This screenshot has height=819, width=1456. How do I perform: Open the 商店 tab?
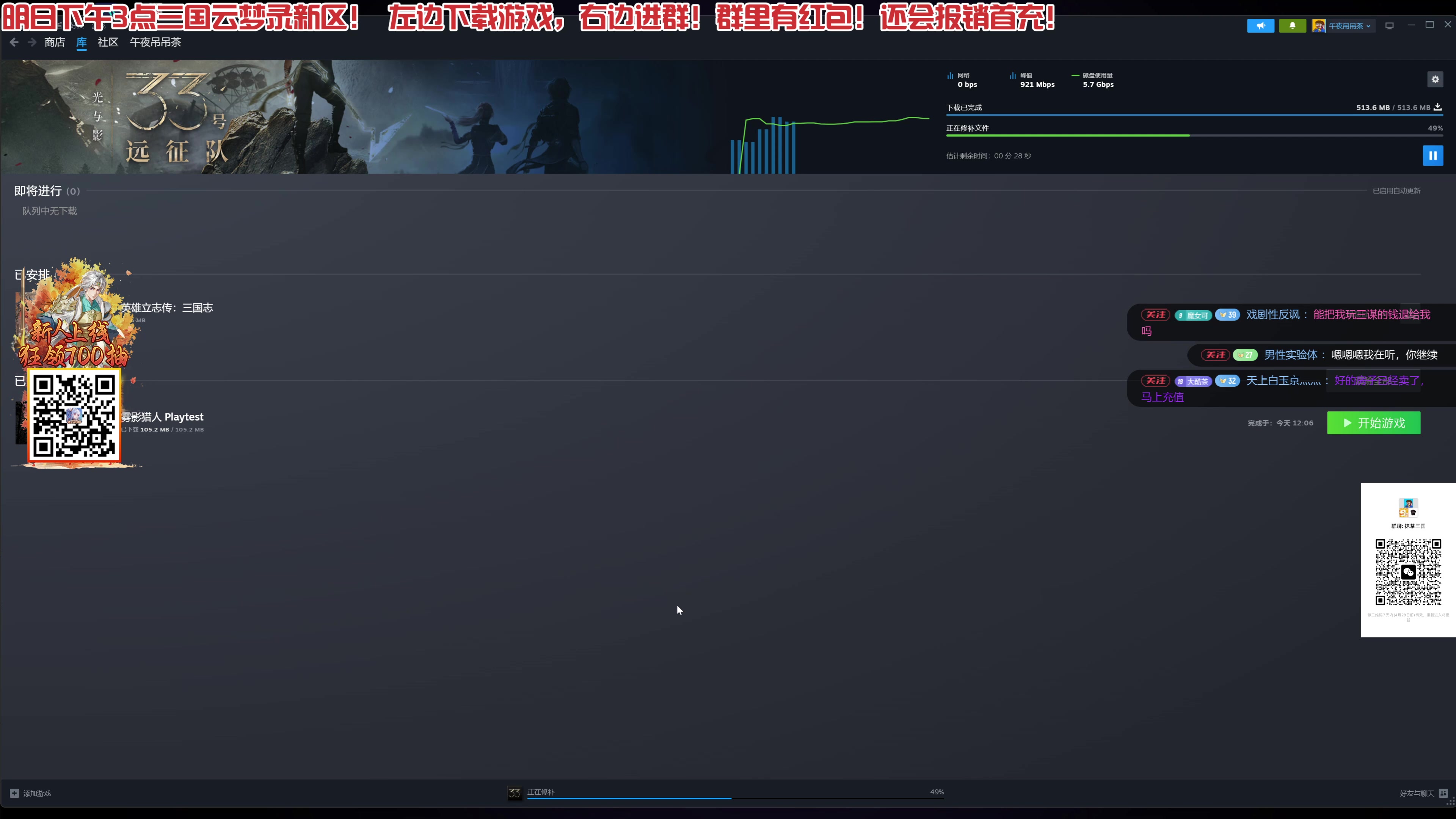click(55, 42)
